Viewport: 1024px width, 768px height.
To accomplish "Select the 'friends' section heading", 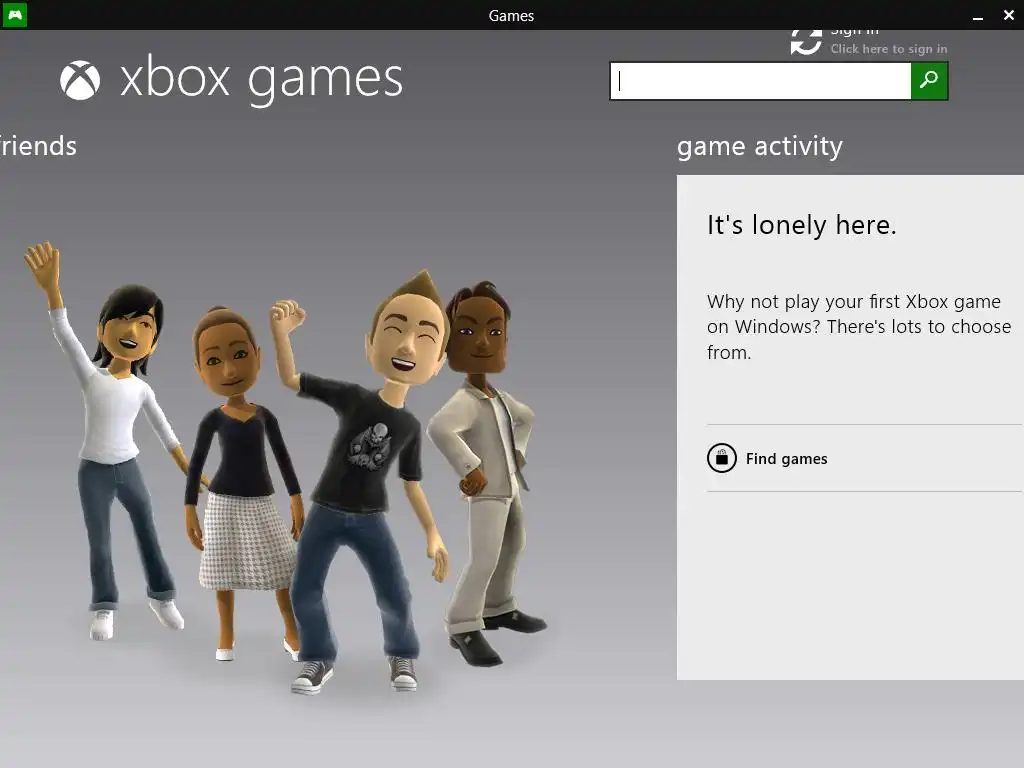I will pyautogui.click(x=38, y=146).
